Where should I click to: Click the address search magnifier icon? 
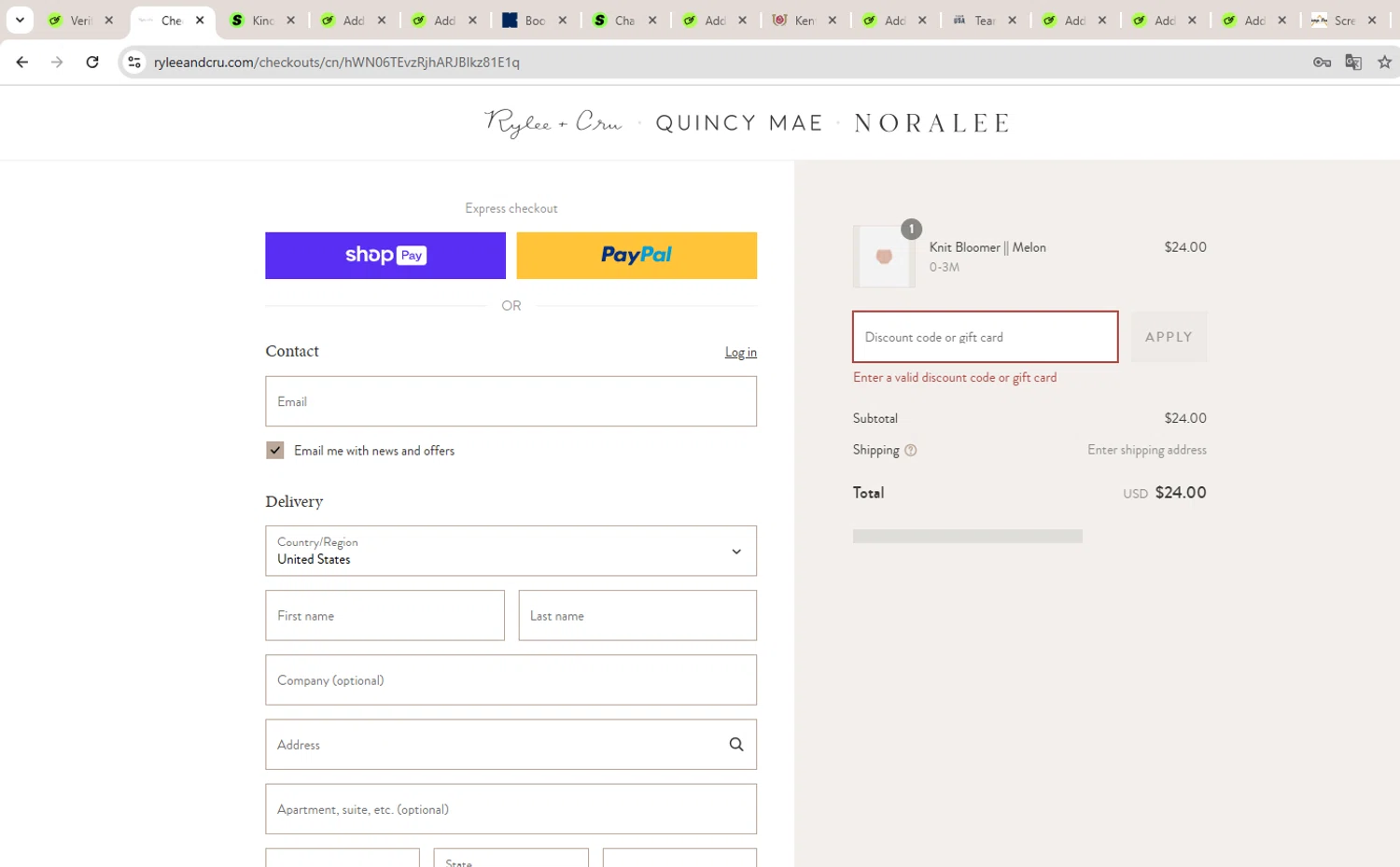pyautogui.click(x=736, y=744)
